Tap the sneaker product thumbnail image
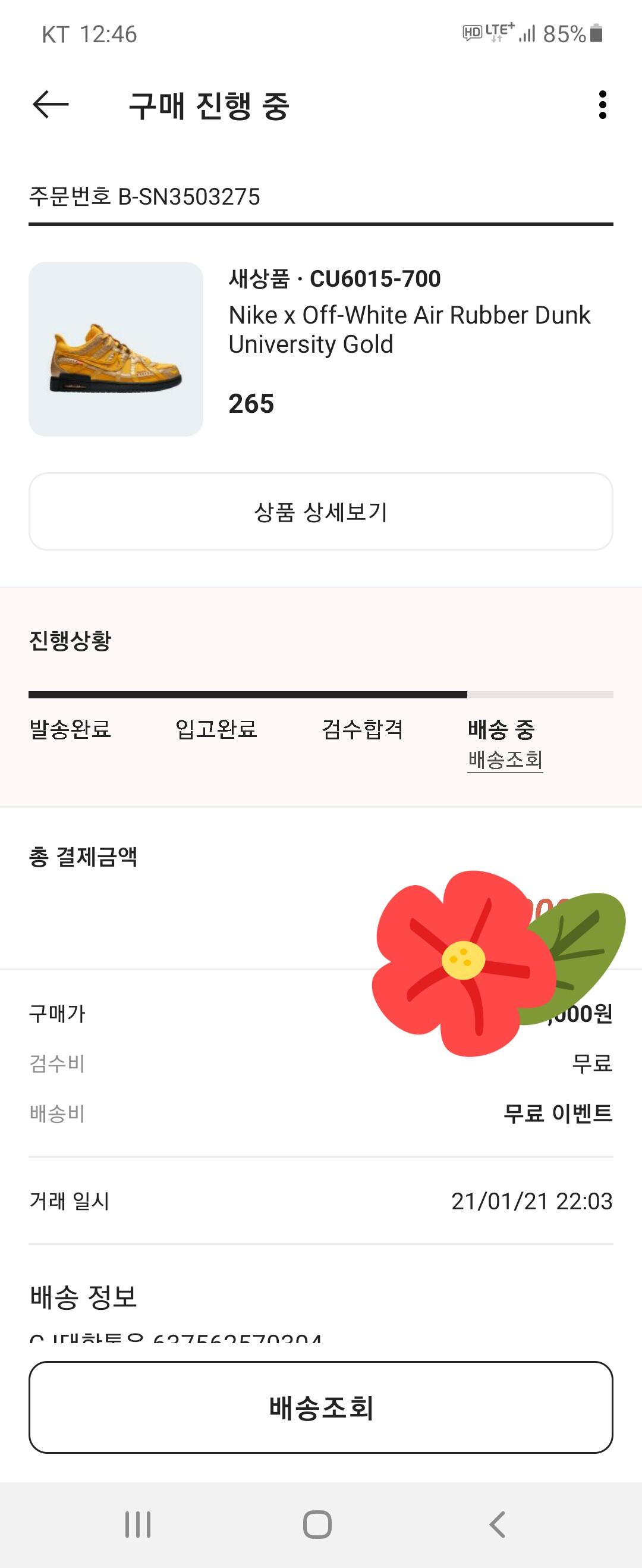Viewport: 642px width, 1568px height. point(116,349)
